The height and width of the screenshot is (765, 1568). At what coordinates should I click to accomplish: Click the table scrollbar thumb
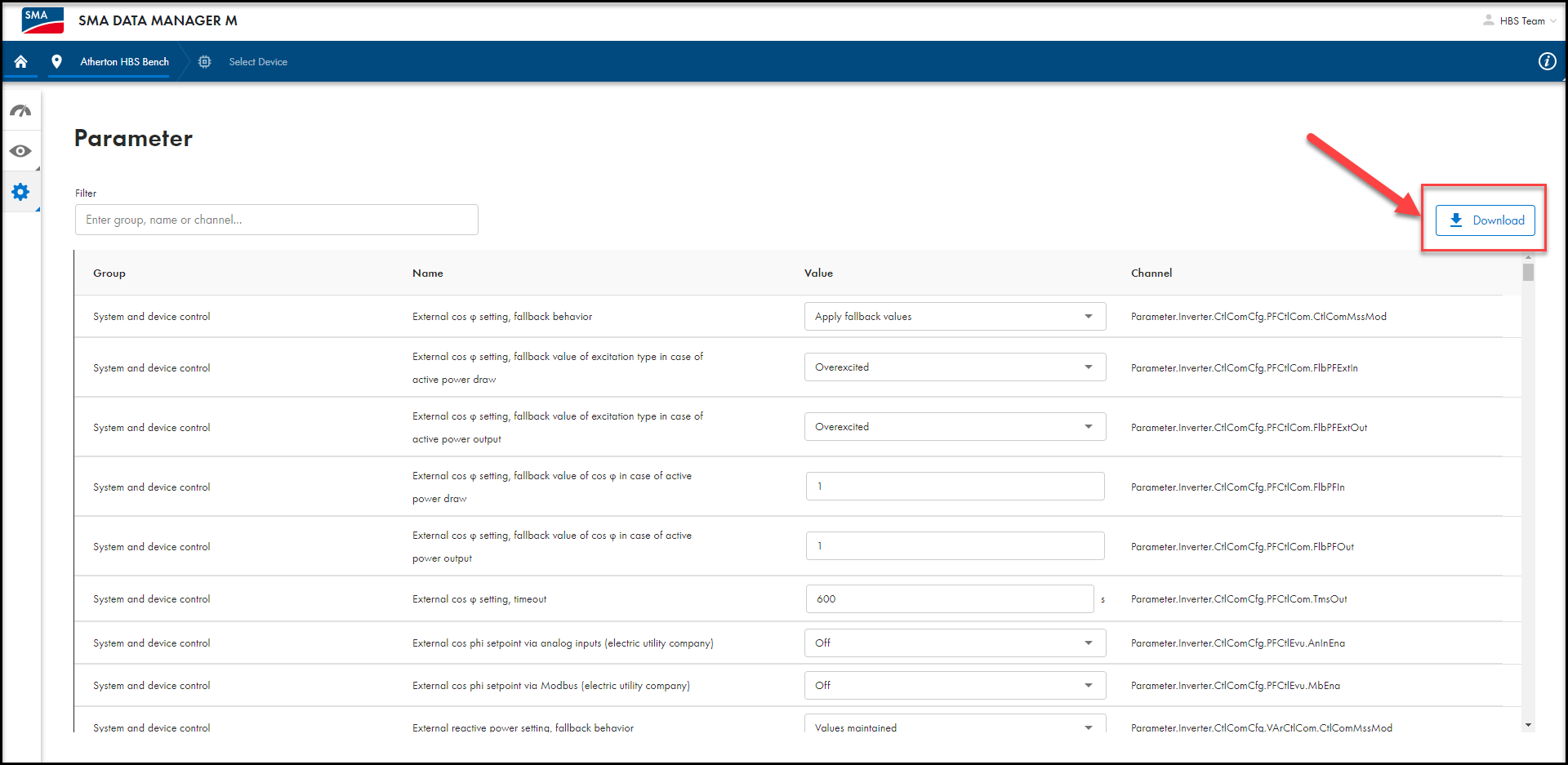1528,272
